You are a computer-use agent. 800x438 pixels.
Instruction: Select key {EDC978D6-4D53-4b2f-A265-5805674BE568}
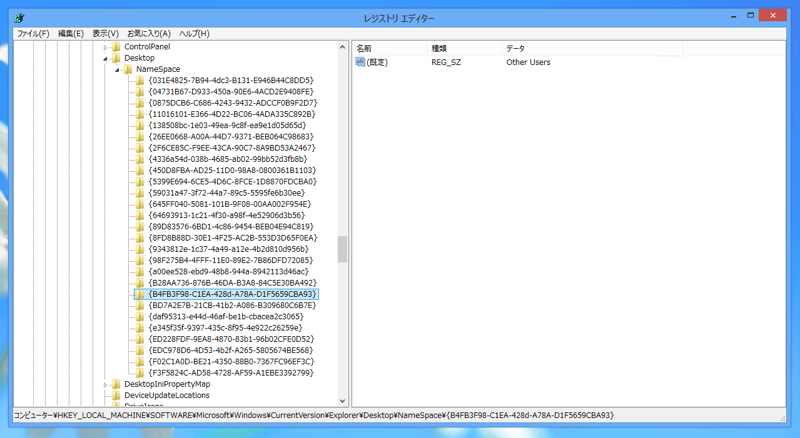(231, 350)
